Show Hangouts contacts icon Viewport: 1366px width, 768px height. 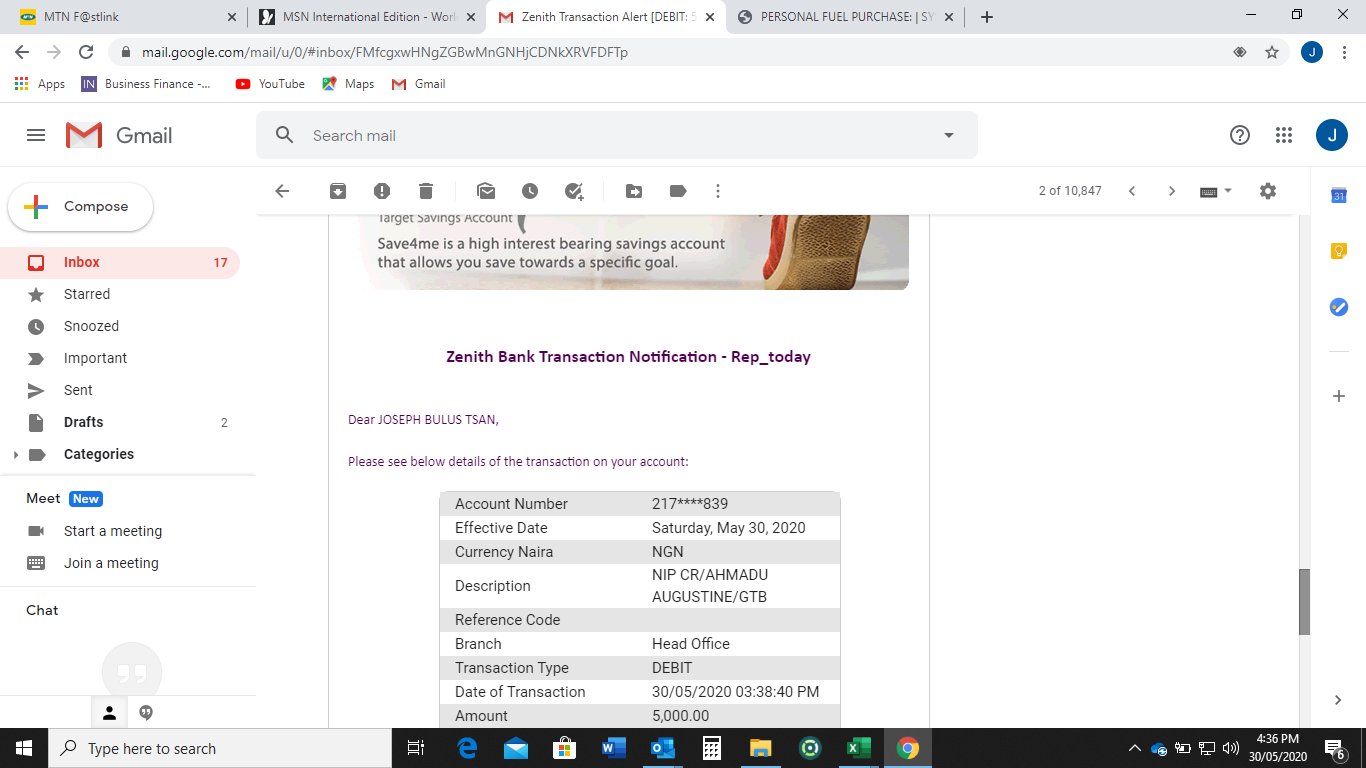click(x=110, y=713)
